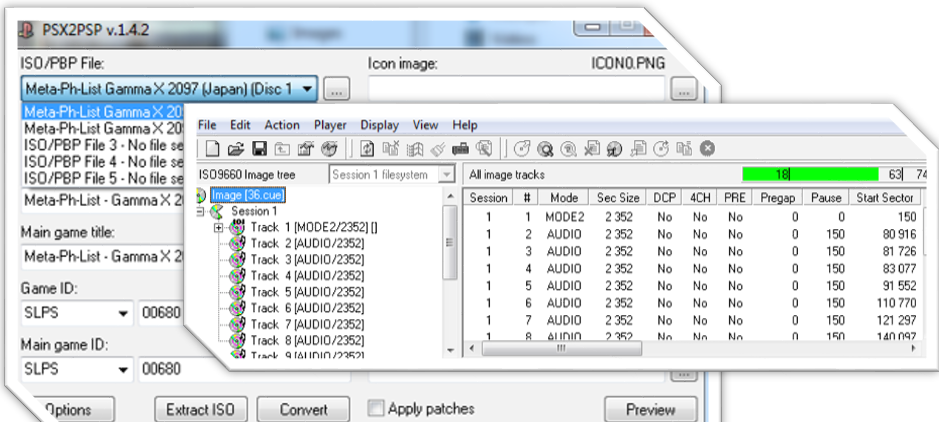Image resolution: width=939 pixels, height=422 pixels.
Task: Click the Convert button
Action: 304,410
